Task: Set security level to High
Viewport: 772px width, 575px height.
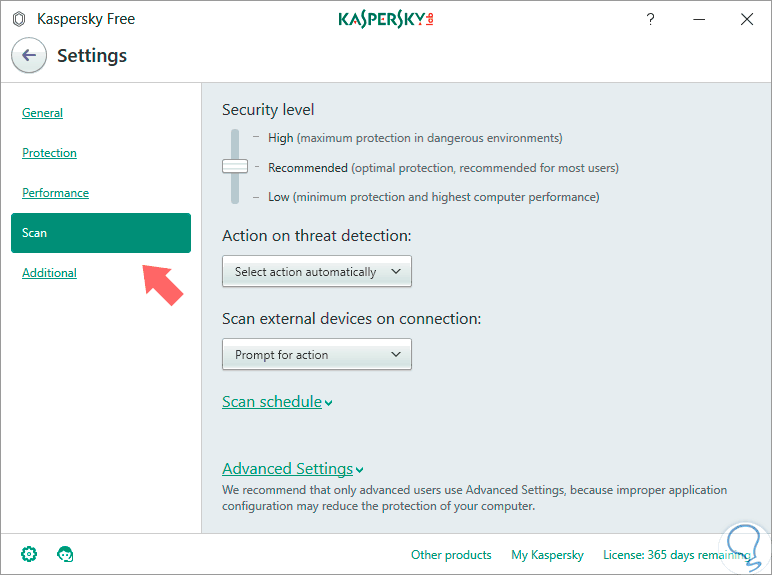Action: [x=281, y=138]
